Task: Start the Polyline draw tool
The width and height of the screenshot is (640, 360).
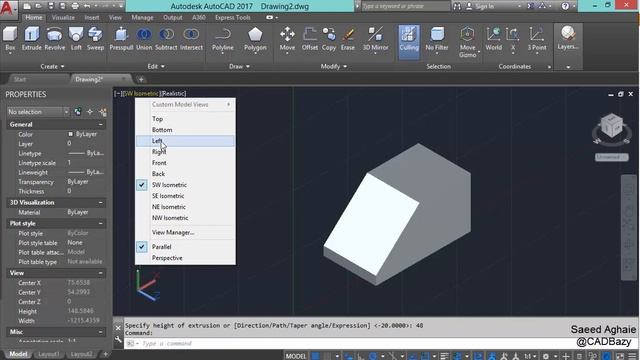Action: [223, 39]
